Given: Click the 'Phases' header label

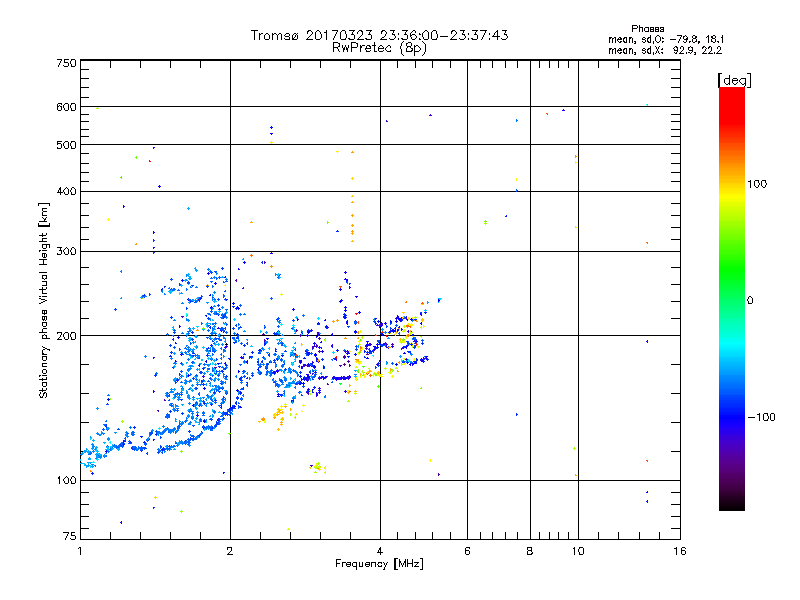Looking at the screenshot, I should [x=647, y=29].
